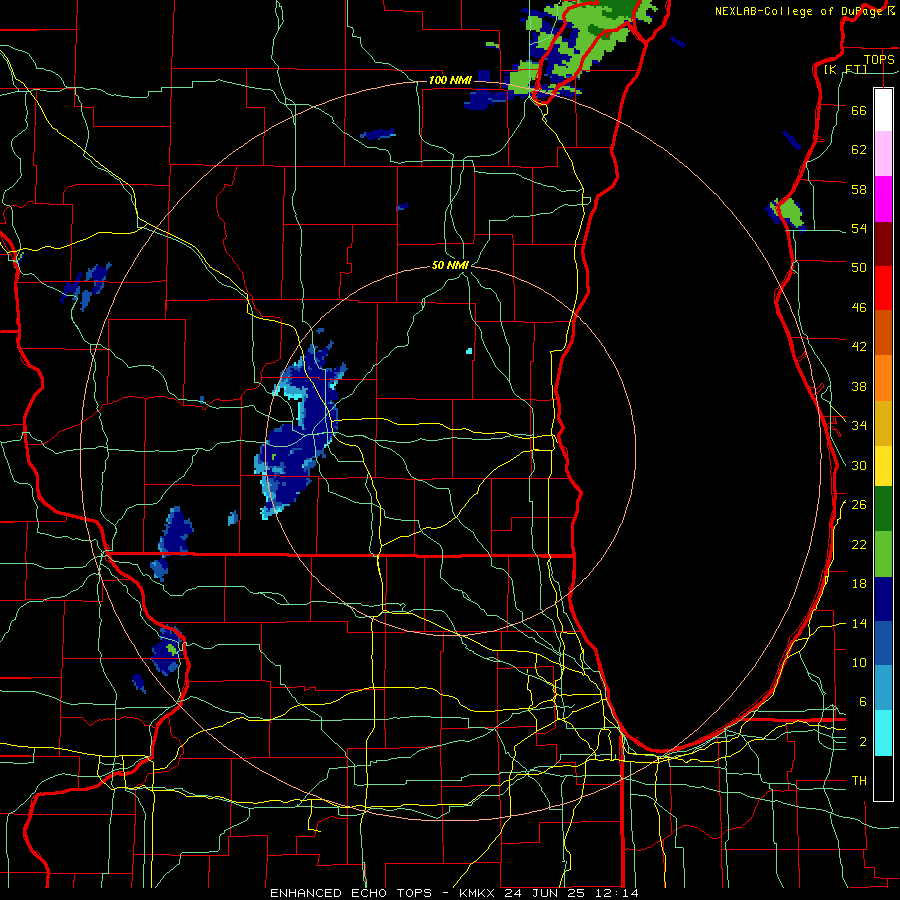Click the 6 legend value
The image size is (900, 900).
coord(863,702)
